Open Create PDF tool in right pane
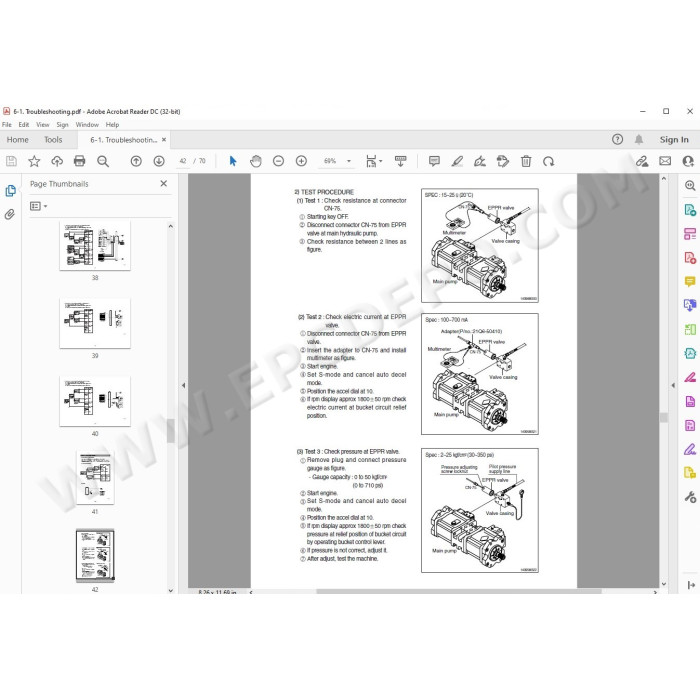 690,258
